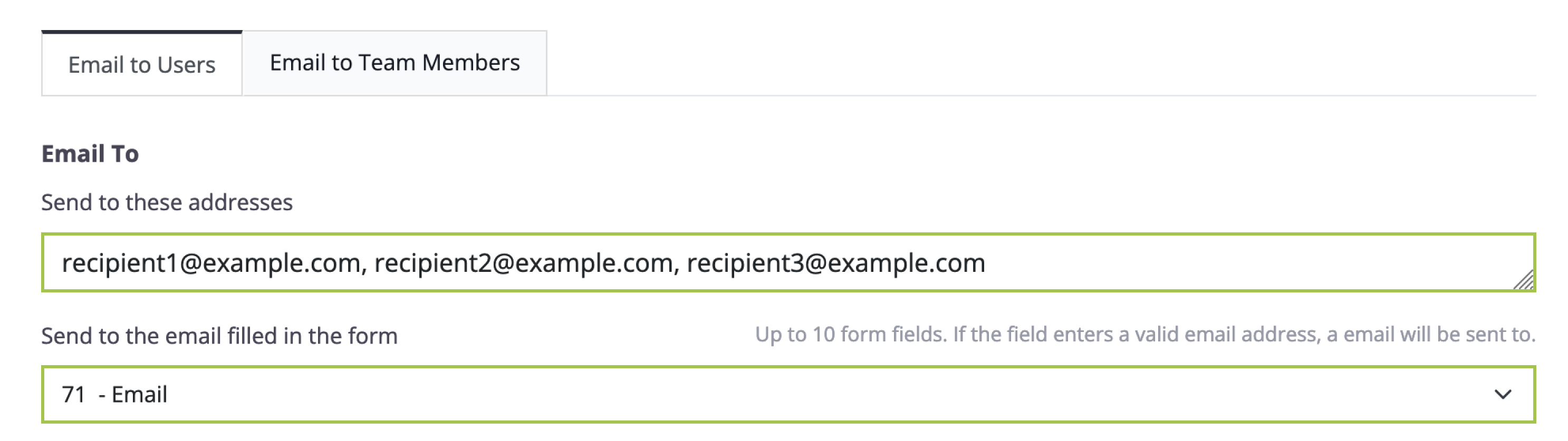1568x441 pixels.
Task: Click the textarea resize handle icon
Action: click(1523, 280)
